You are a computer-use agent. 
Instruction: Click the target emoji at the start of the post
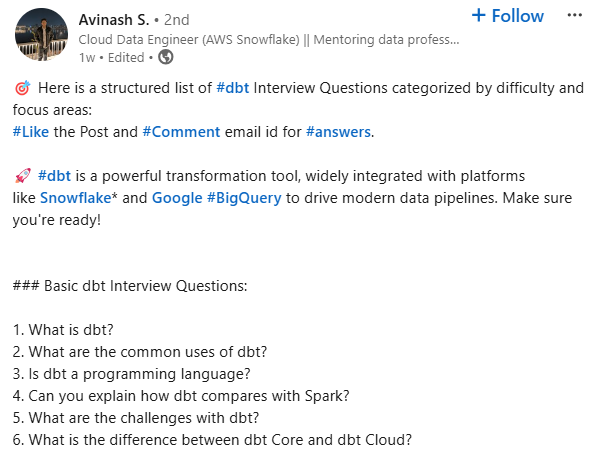(22, 88)
